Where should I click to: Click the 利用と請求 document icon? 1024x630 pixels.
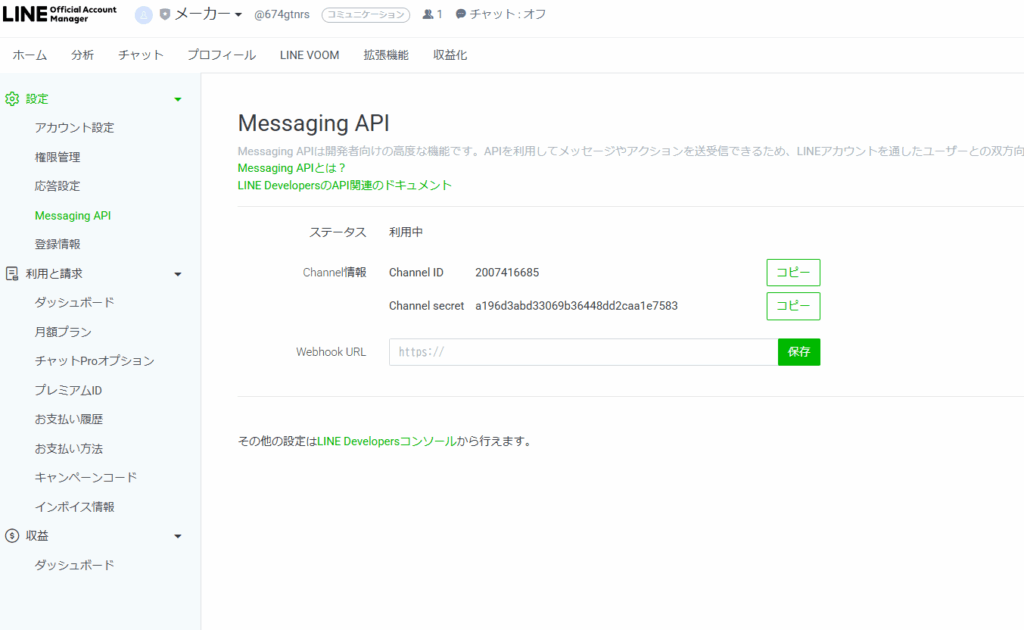[12, 274]
